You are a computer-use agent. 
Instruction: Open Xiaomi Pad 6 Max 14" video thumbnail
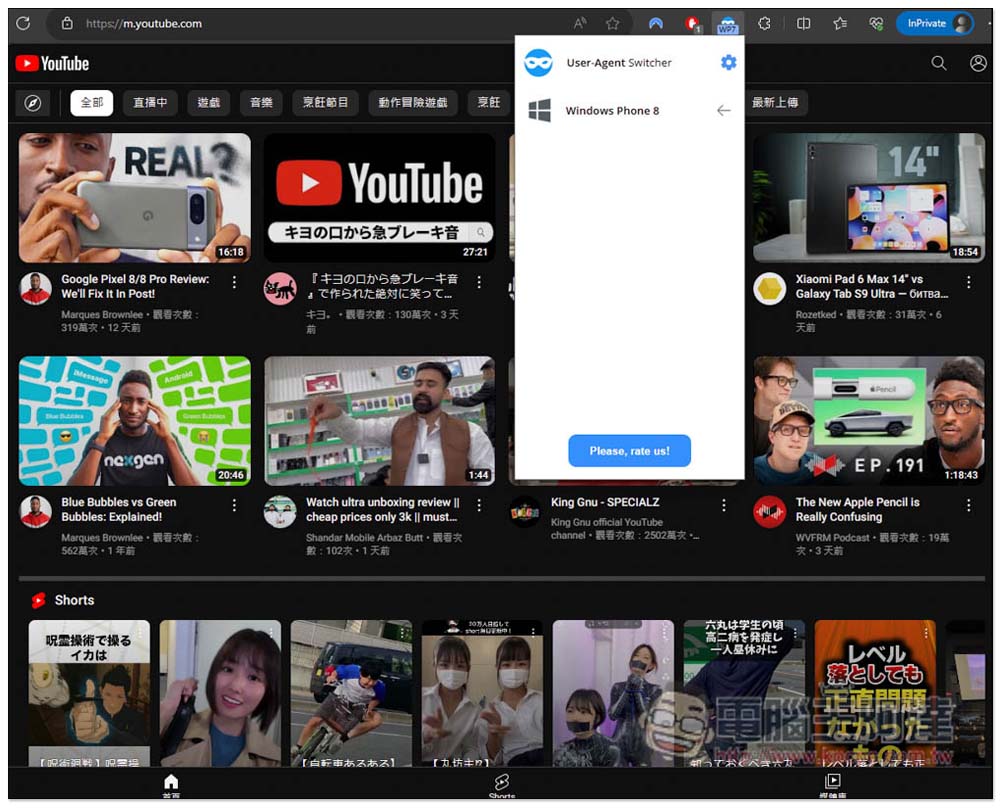[869, 198]
